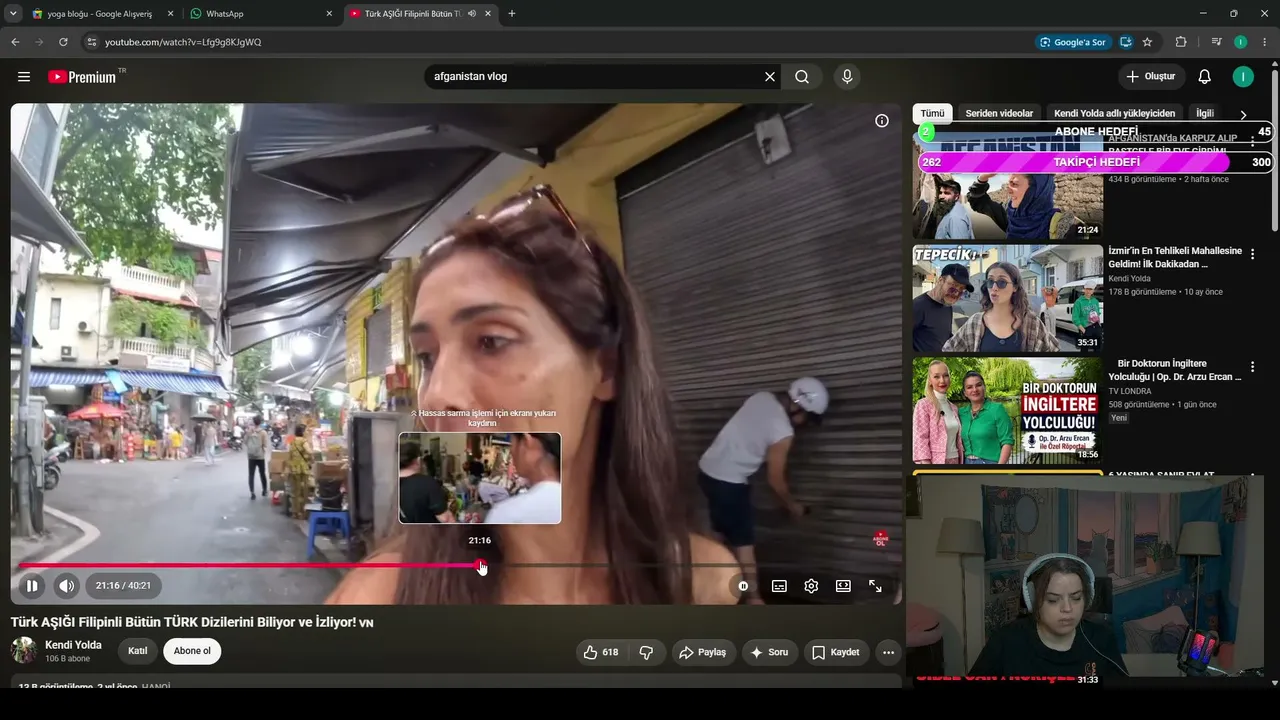Image resolution: width=1280 pixels, height=720 pixels.
Task: Toggle the autoplay switch in player
Action: pyautogui.click(x=743, y=586)
